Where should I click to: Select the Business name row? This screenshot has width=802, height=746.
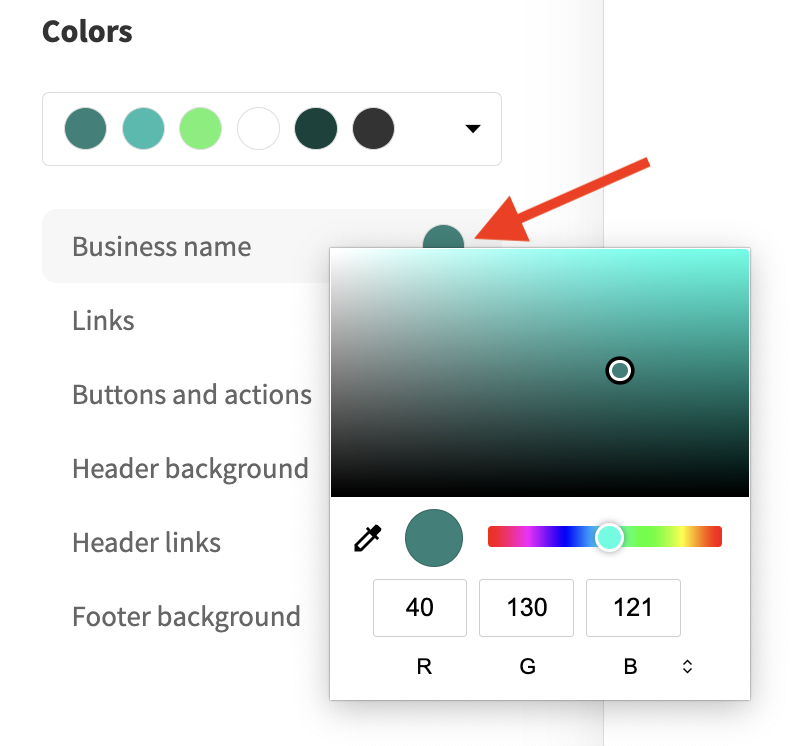pyautogui.click(x=161, y=246)
